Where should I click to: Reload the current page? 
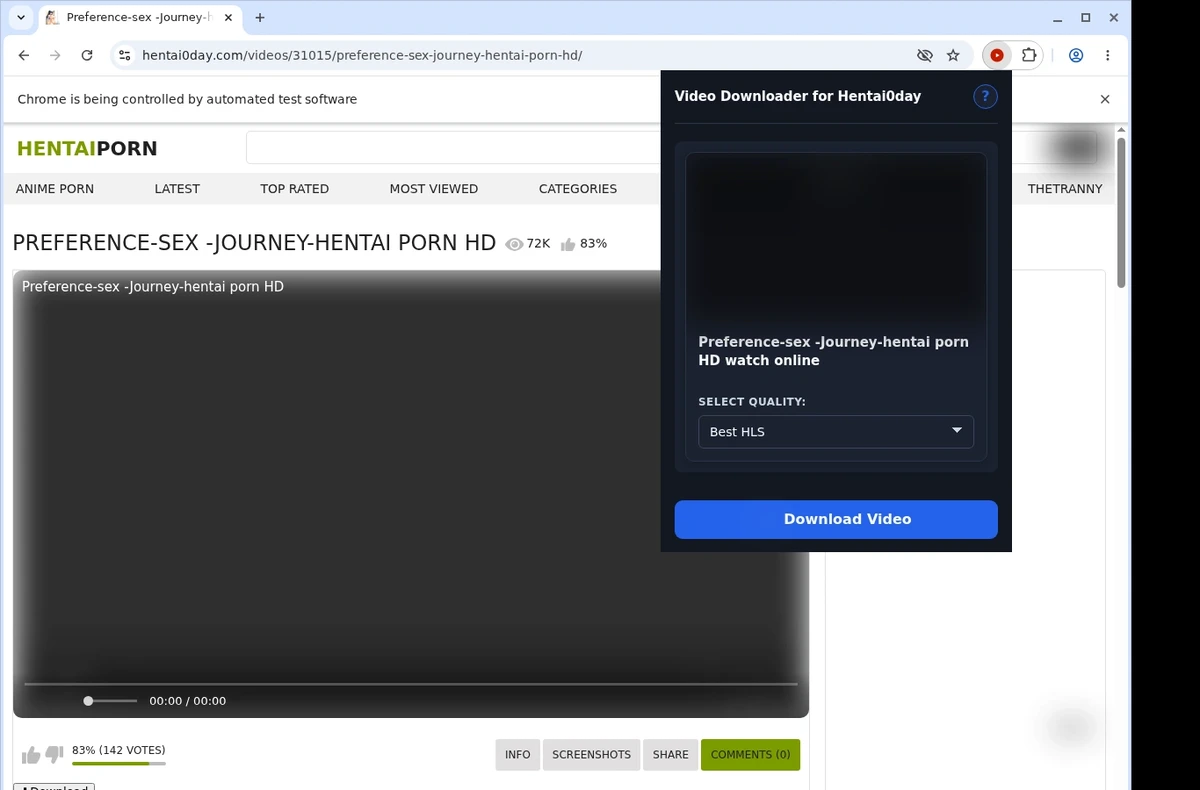coord(87,56)
